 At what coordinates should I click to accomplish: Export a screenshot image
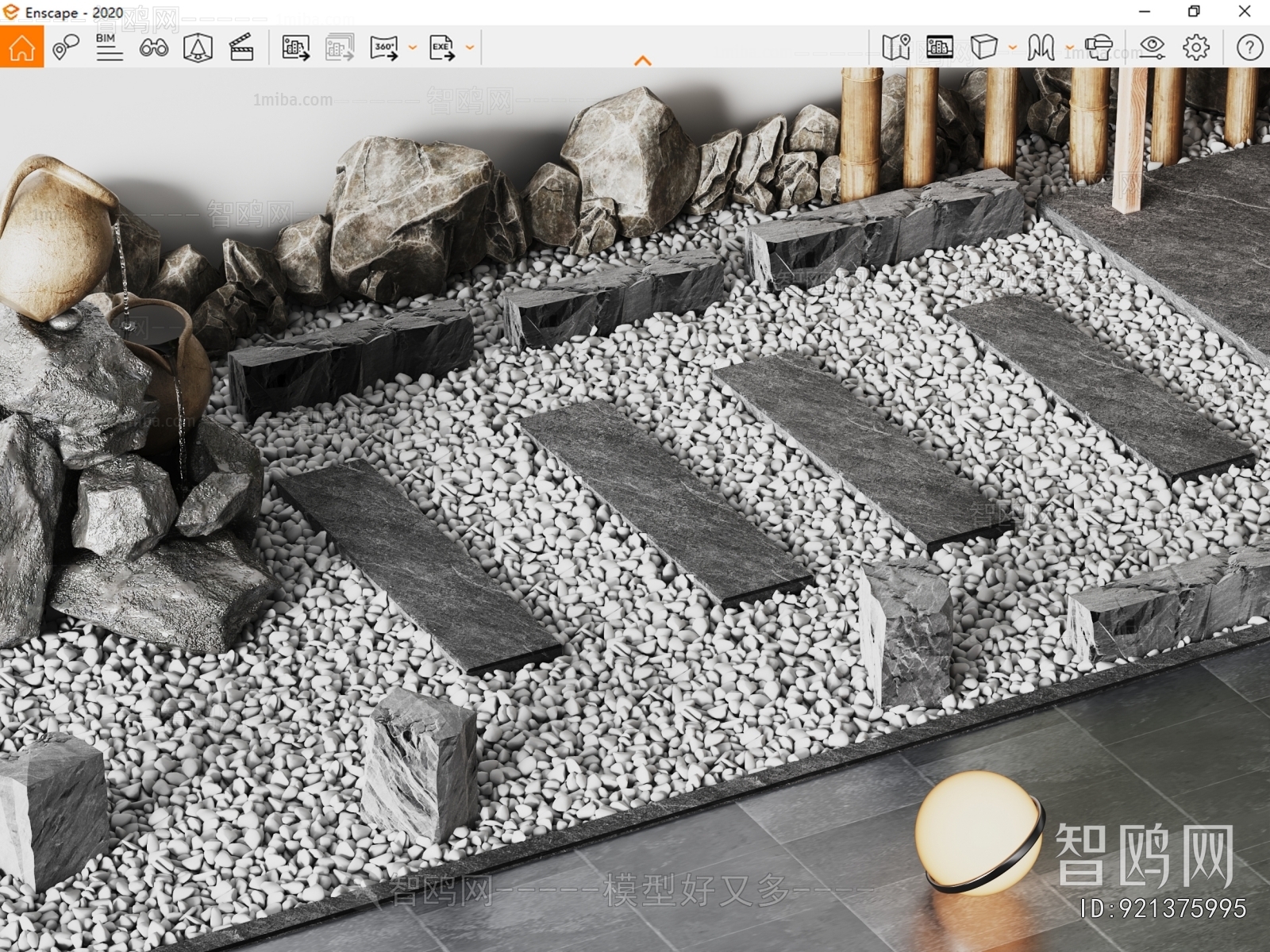(295, 48)
